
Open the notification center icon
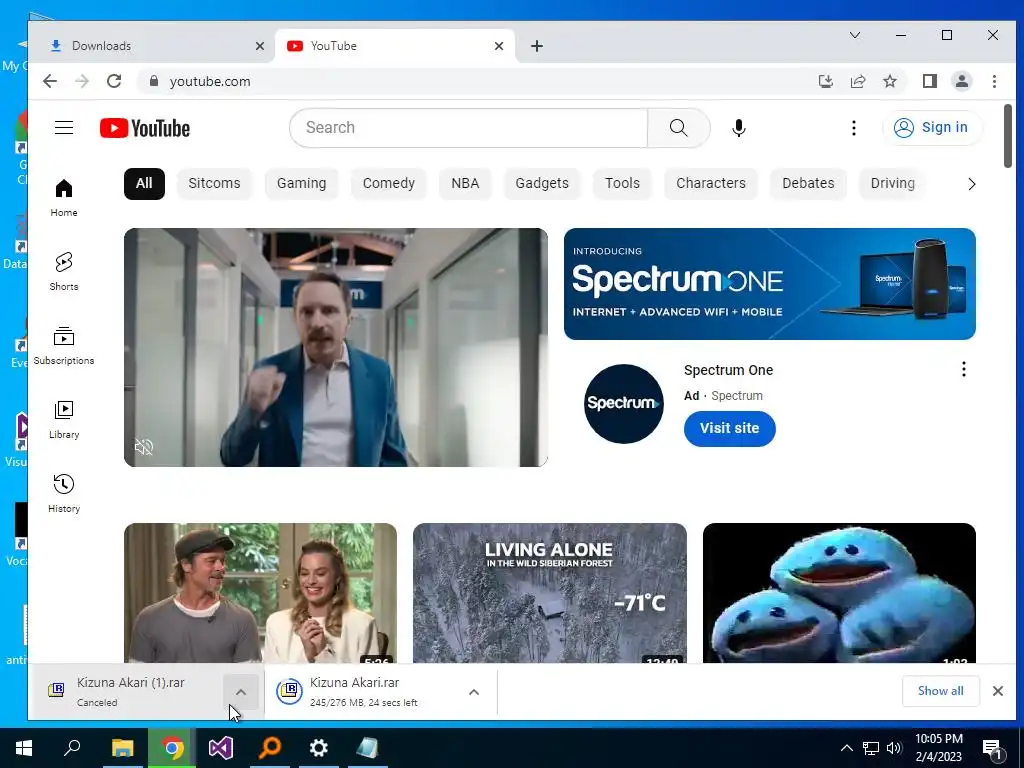(992, 749)
